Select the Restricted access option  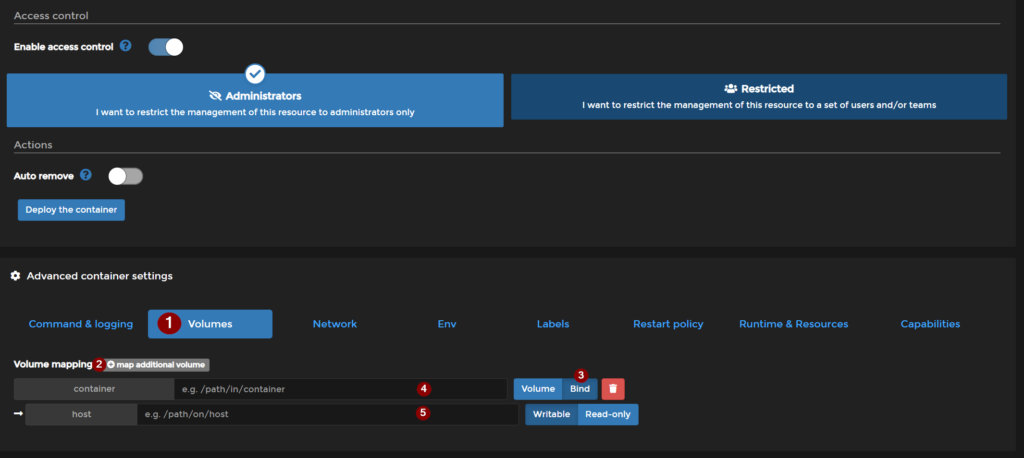point(758,96)
